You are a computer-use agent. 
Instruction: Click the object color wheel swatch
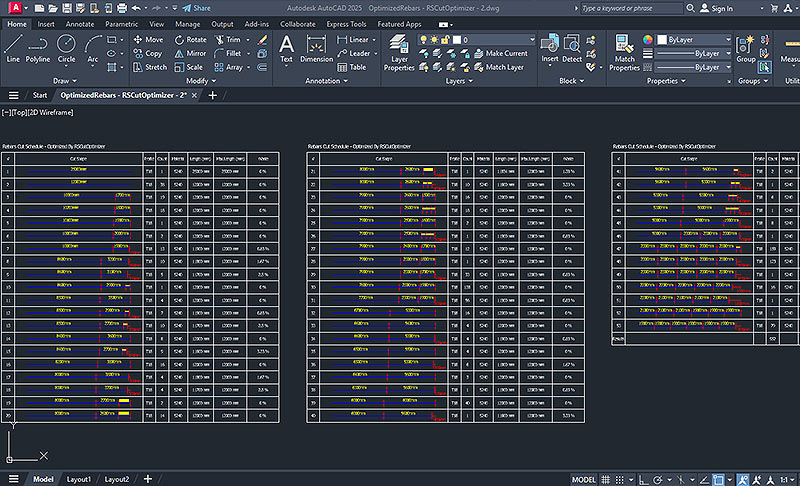(x=647, y=39)
